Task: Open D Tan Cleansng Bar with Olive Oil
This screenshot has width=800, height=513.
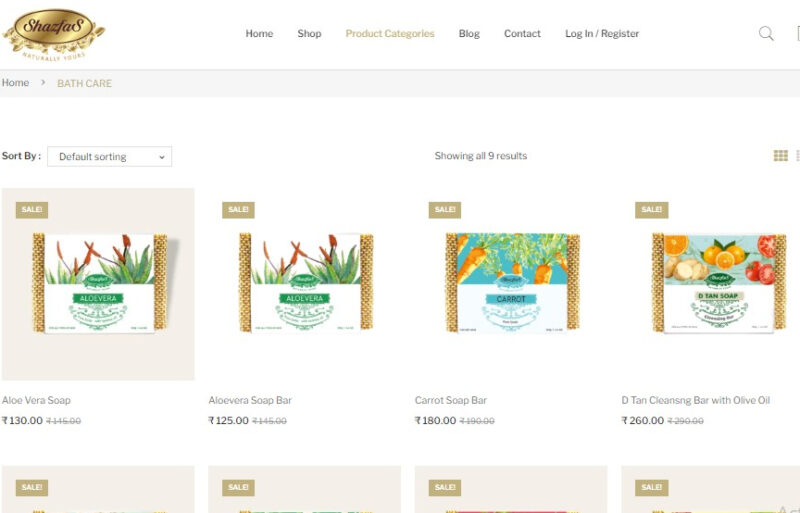Action: point(695,400)
